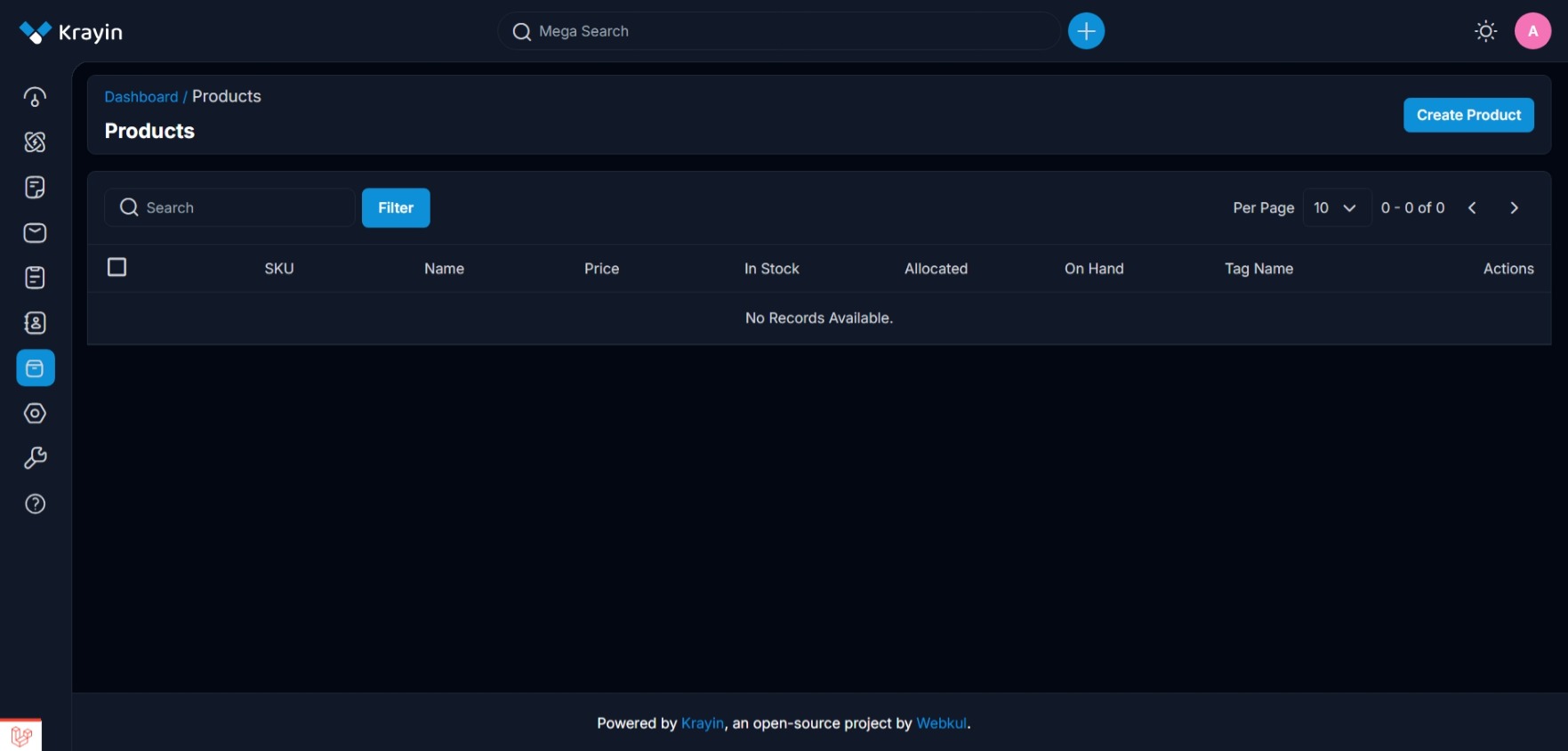Open the Configuration wrench sidebar icon
Viewport: 1568px width, 751px height.
pyautogui.click(x=35, y=458)
